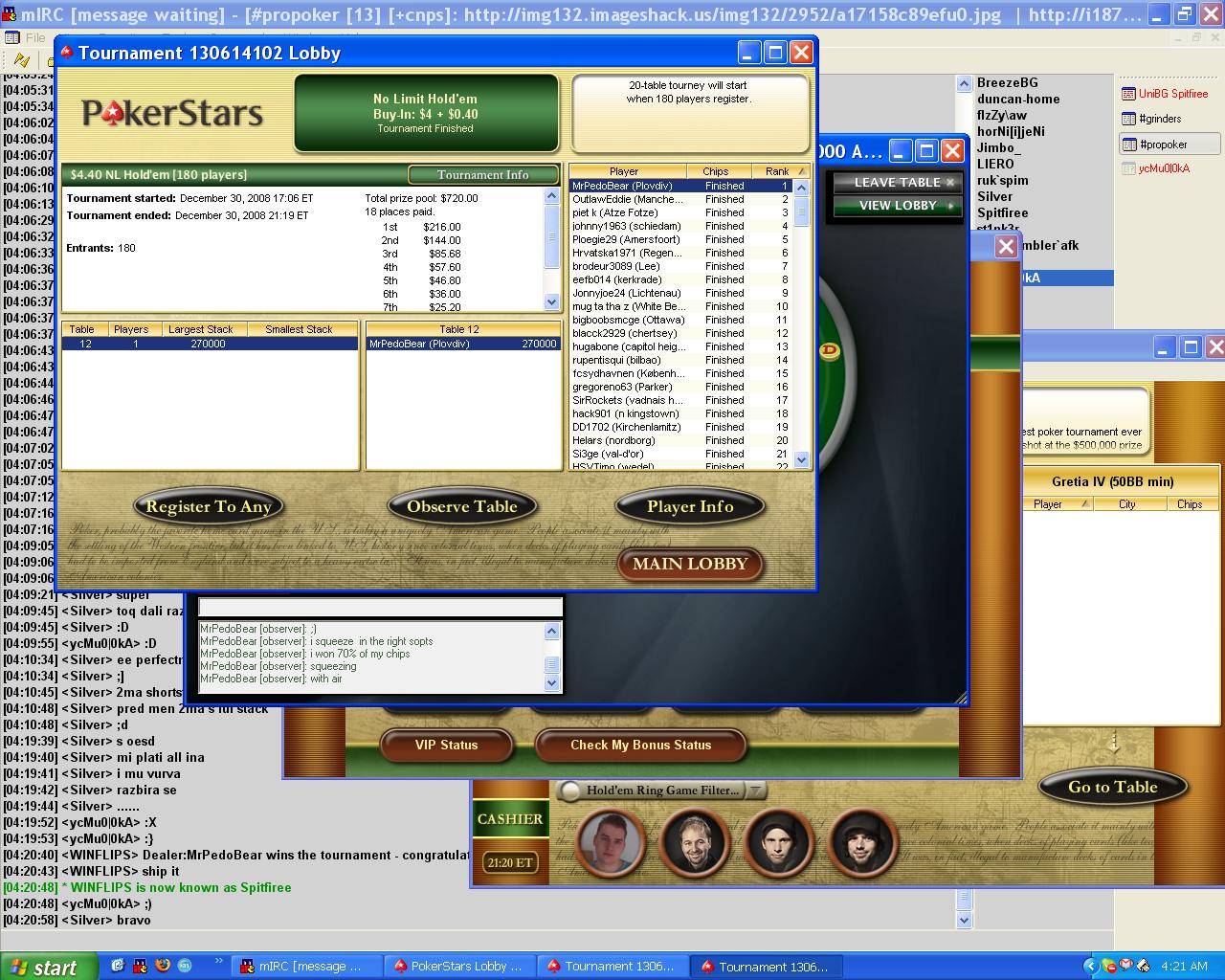Open the File menu in mIRC
1225x980 pixels.
(x=36, y=37)
